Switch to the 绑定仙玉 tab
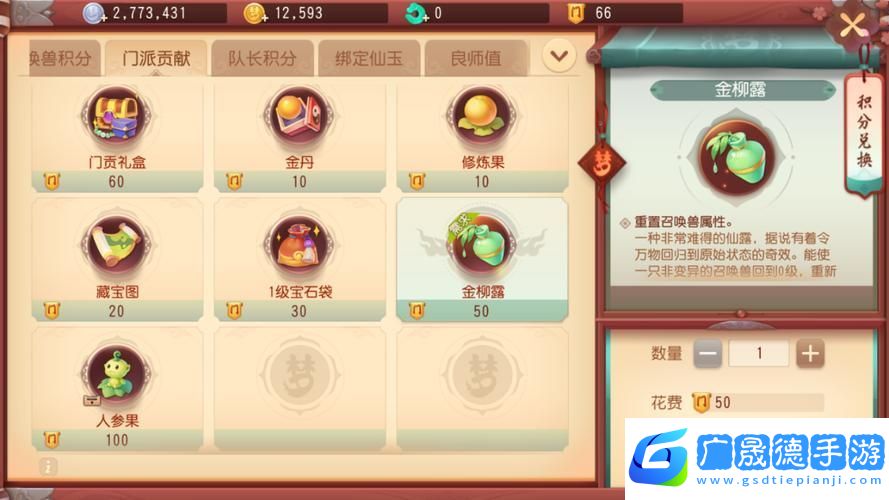This screenshot has width=889, height=500. [369, 58]
